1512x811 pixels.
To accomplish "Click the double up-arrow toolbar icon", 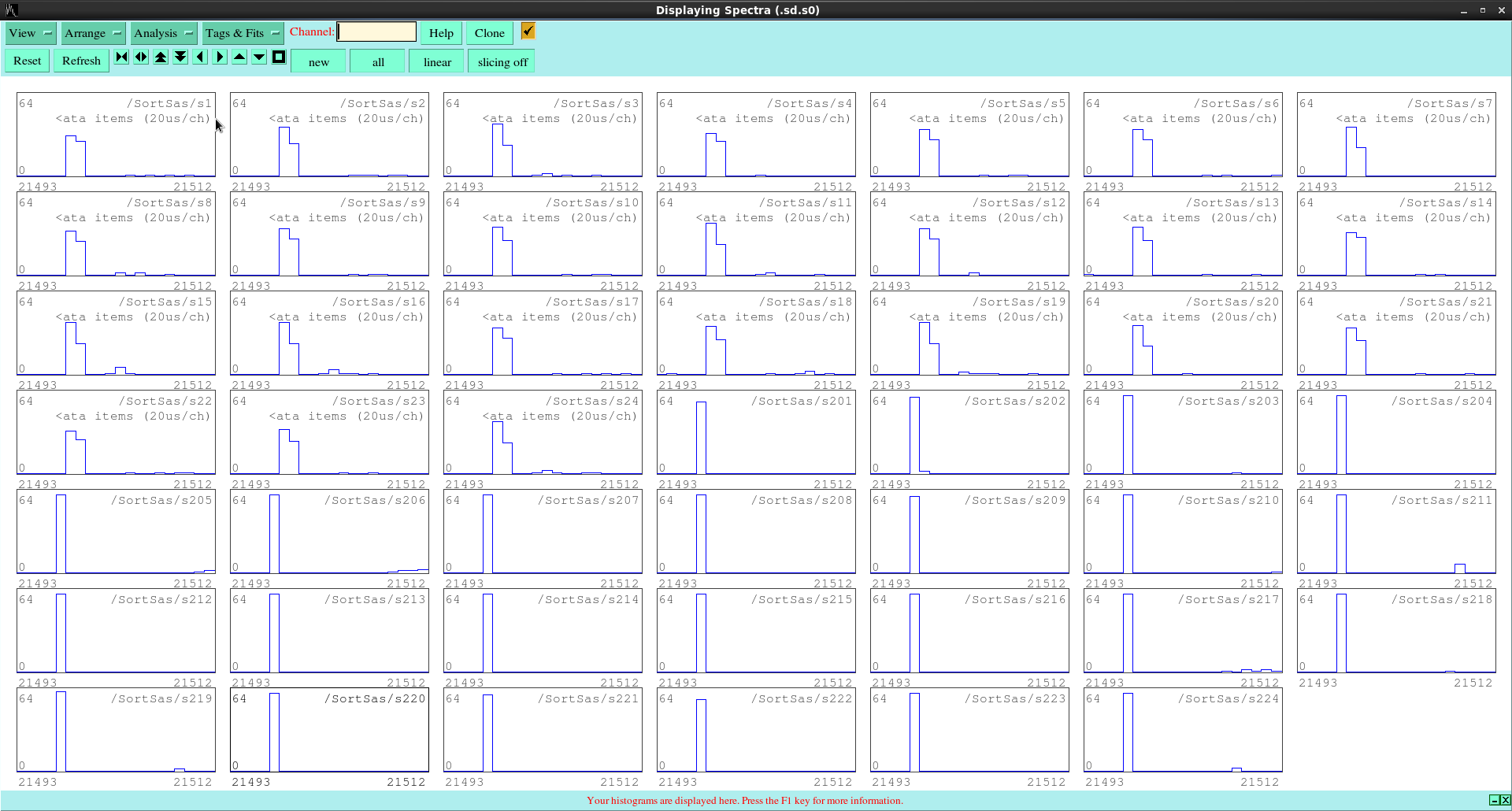I will coord(161,57).
